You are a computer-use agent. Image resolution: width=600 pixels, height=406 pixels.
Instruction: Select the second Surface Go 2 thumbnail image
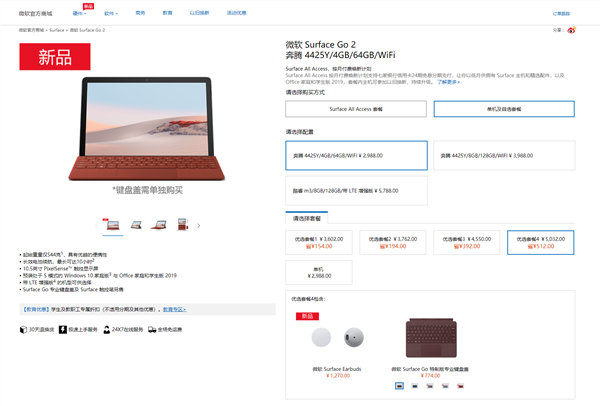pos(136,225)
